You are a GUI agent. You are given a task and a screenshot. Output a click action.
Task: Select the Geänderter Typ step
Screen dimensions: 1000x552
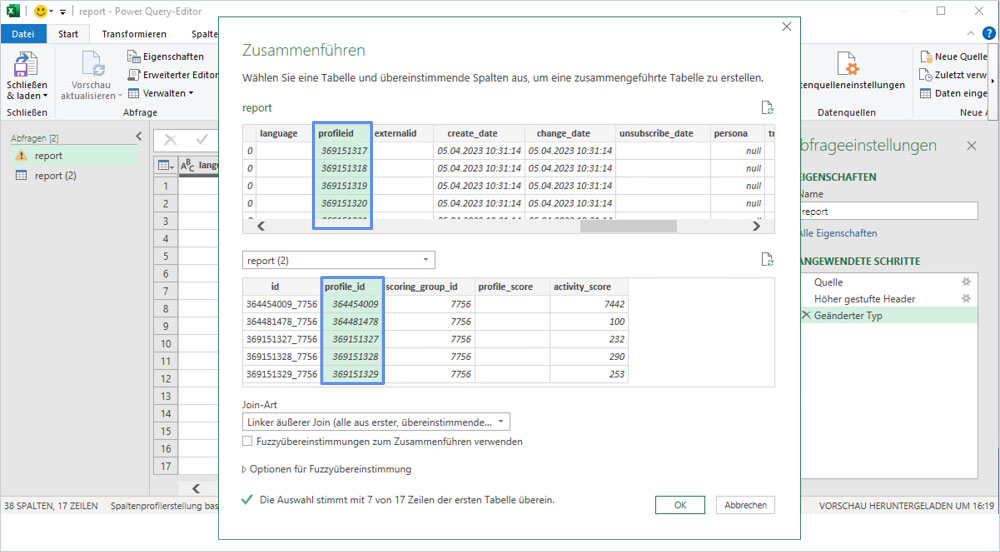click(889, 315)
